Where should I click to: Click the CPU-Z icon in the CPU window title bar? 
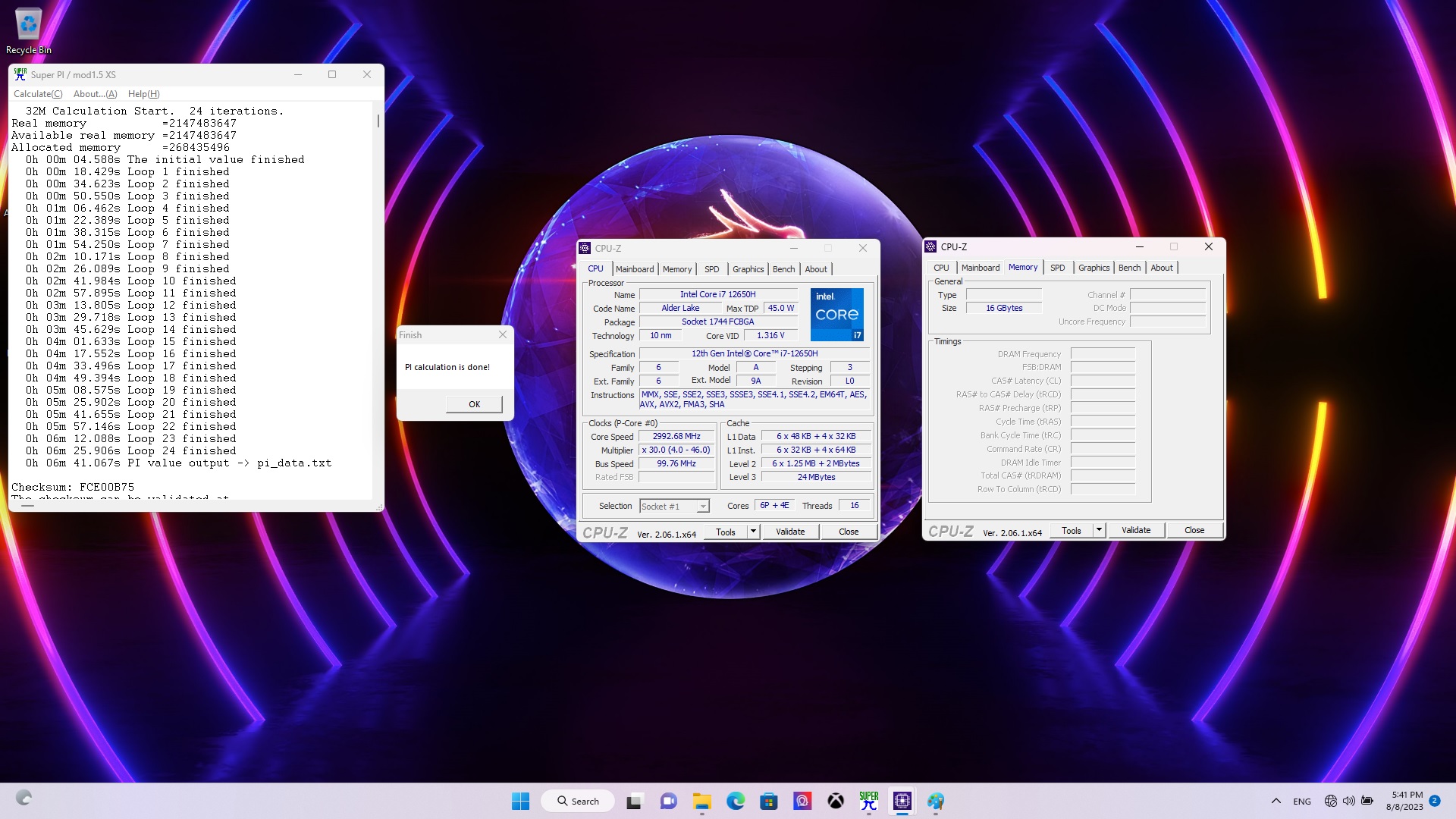pos(585,248)
